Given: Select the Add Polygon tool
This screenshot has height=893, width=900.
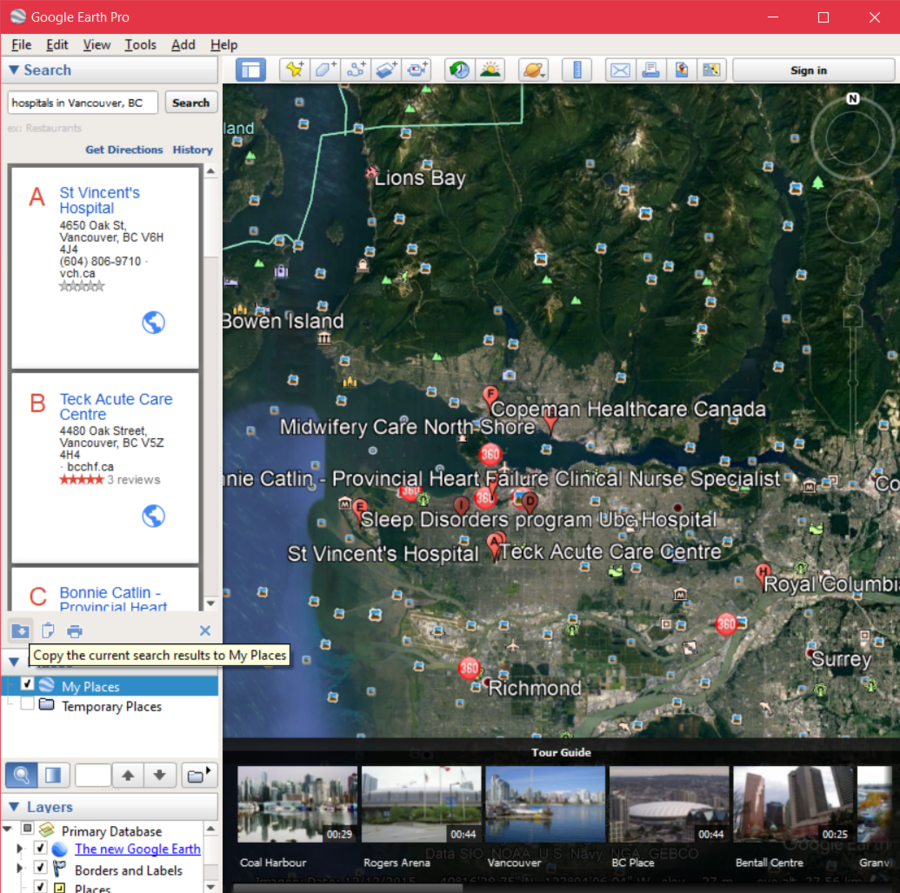Looking at the screenshot, I should tap(325, 69).
